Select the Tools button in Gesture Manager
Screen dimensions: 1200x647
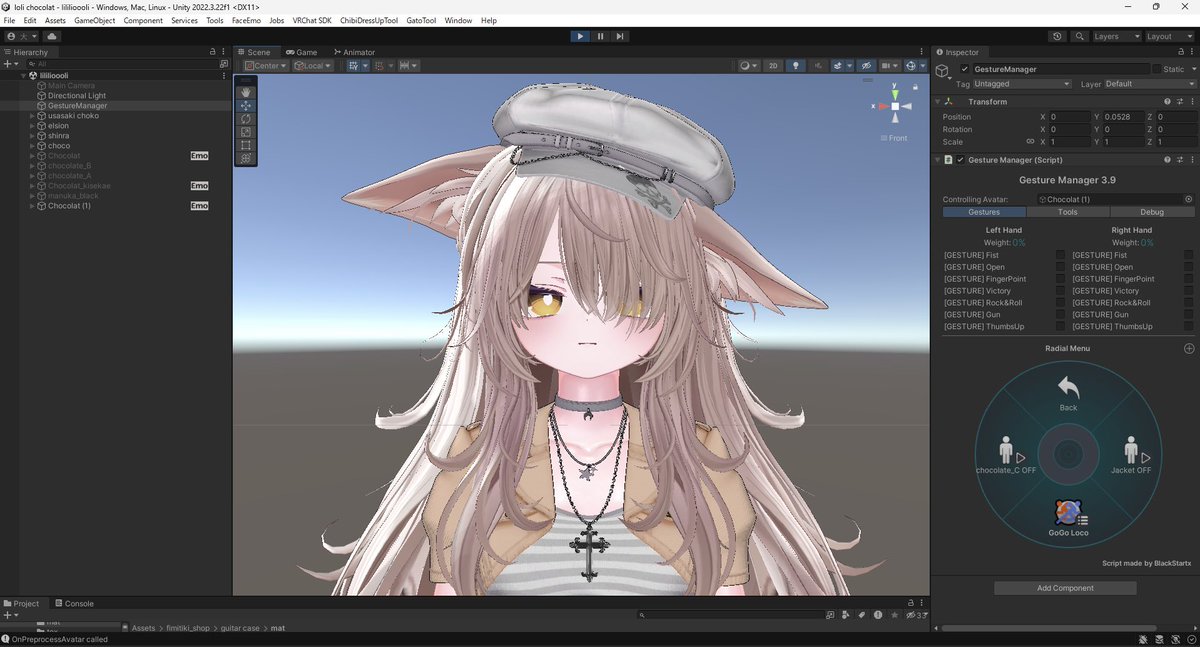tap(1068, 212)
